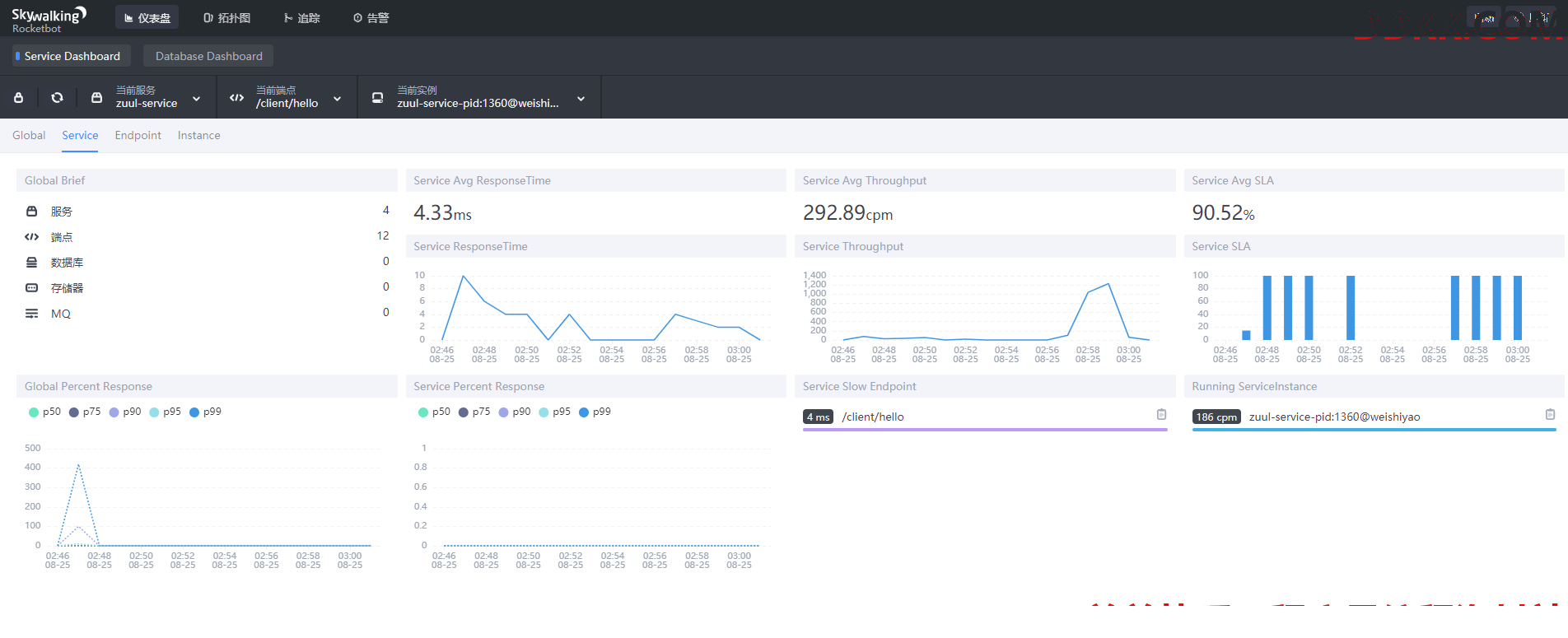Click the Service SLA chart title
This screenshot has height=638, width=1568.
point(1220,246)
